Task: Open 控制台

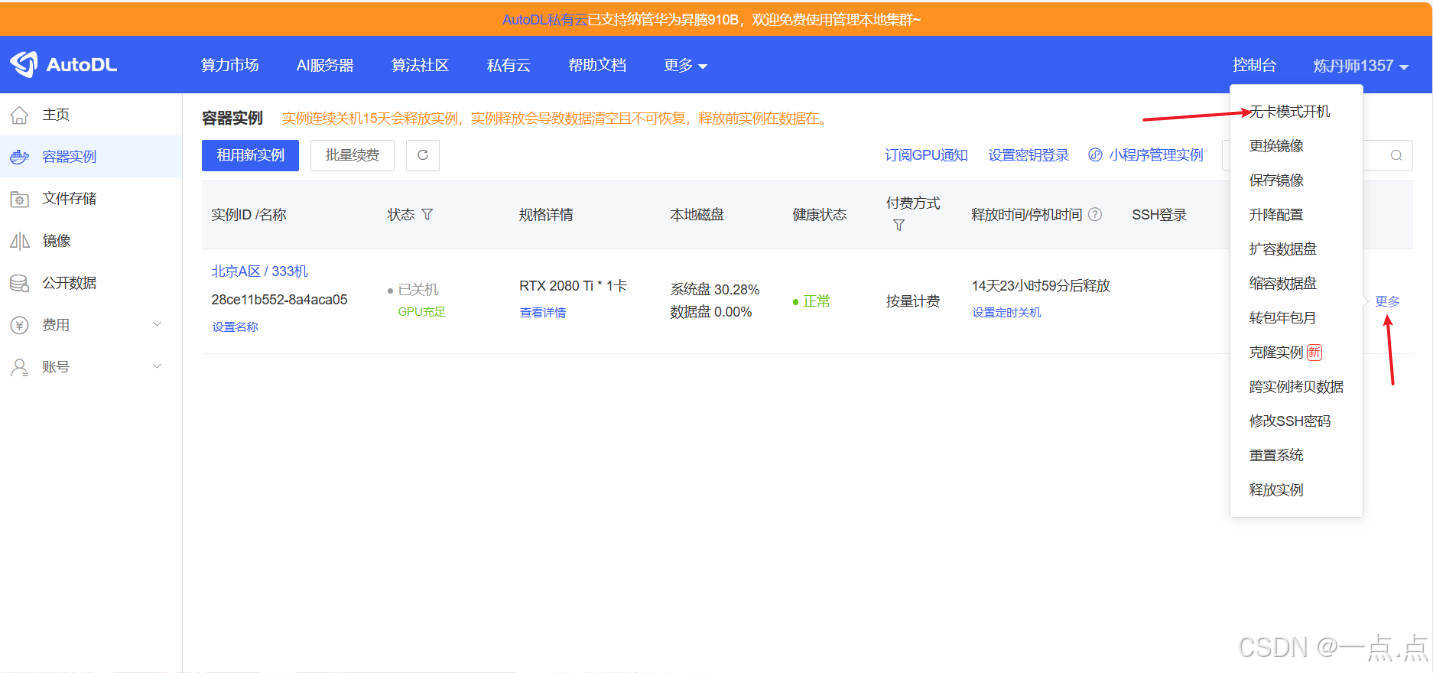Action: 1254,65
